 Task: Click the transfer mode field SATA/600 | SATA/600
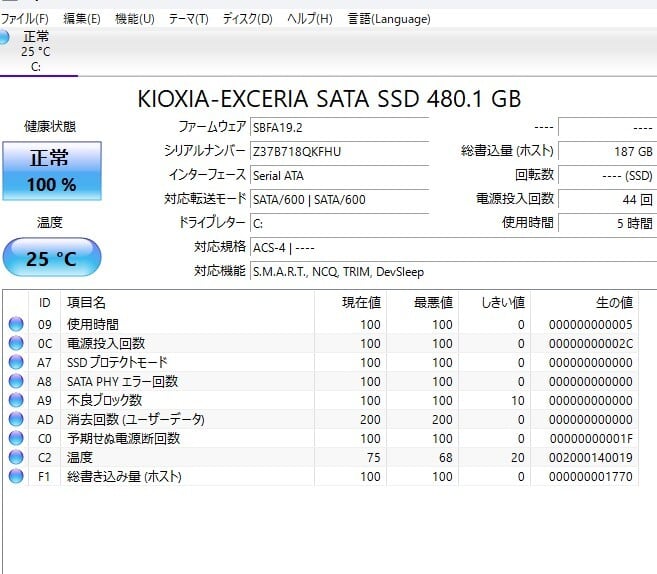point(339,199)
